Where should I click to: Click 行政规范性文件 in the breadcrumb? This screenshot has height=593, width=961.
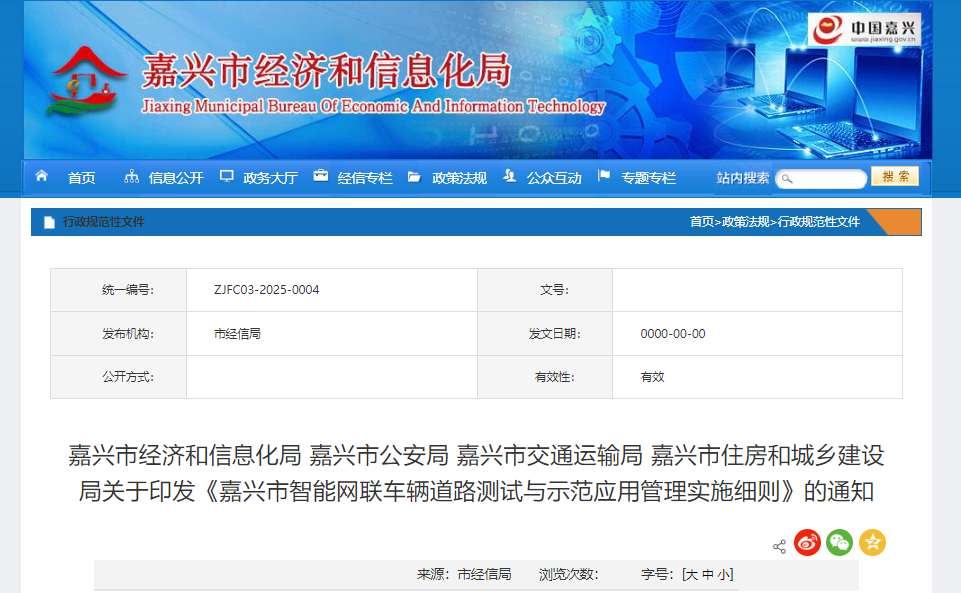(x=818, y=222)
